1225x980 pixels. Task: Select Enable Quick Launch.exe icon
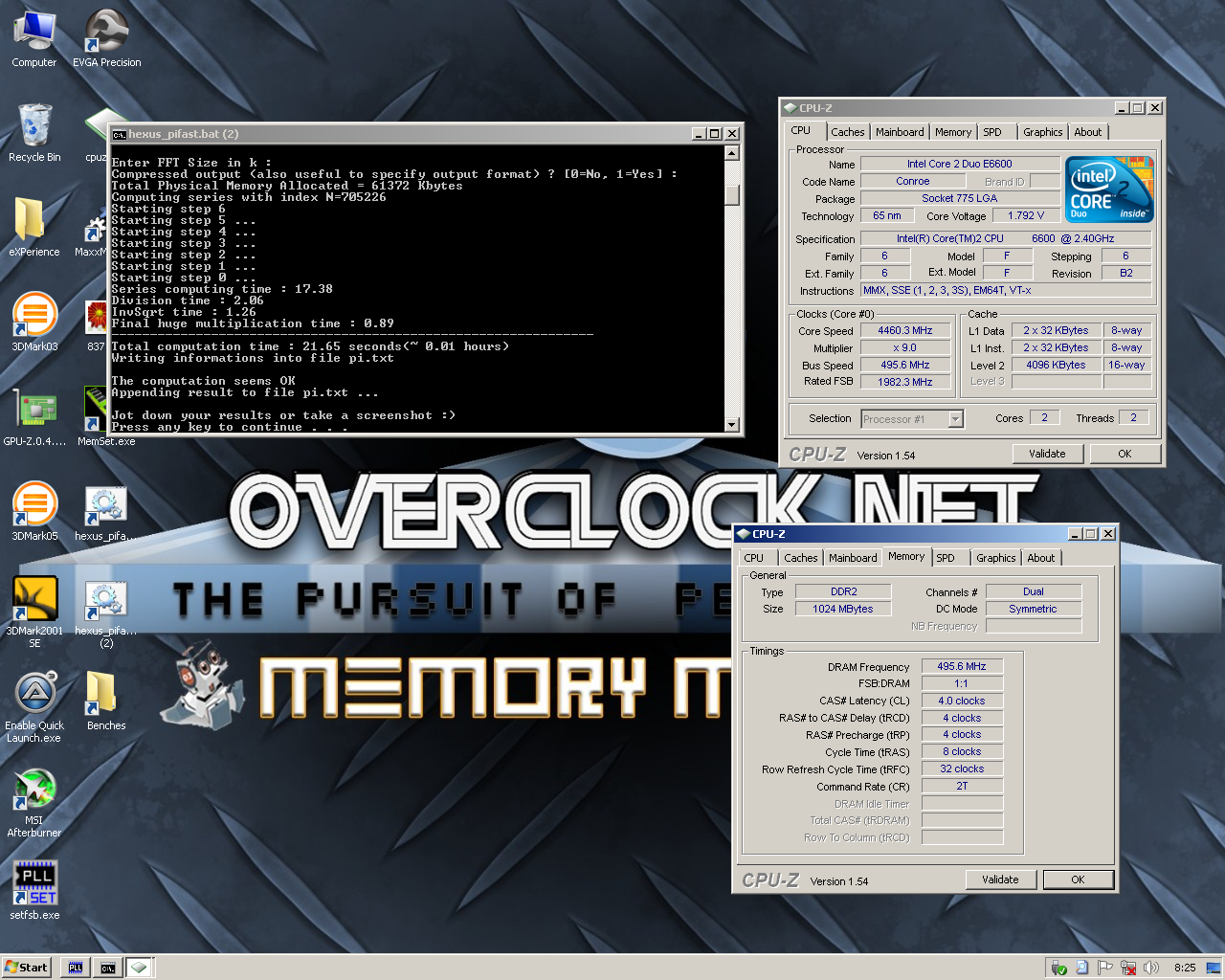coord(34,706)
